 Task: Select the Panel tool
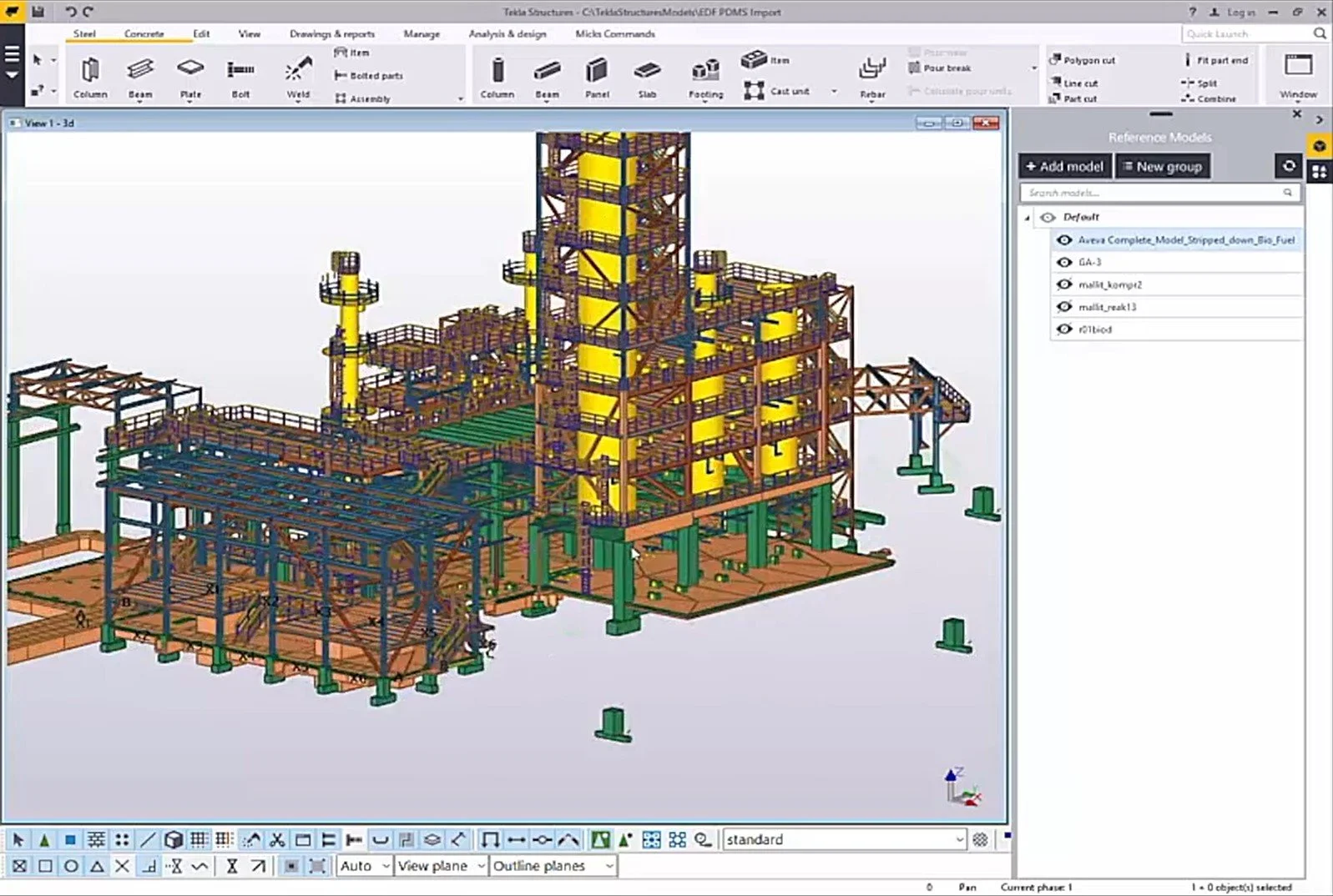coord(597,78)
